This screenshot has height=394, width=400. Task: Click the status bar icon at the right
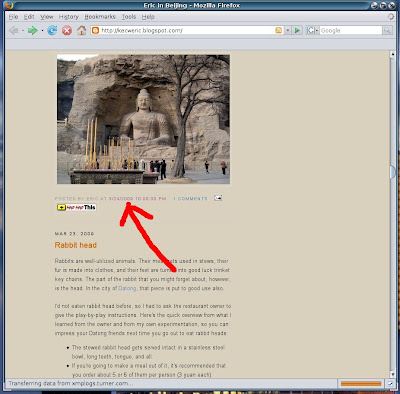click(x=390, y=384)
